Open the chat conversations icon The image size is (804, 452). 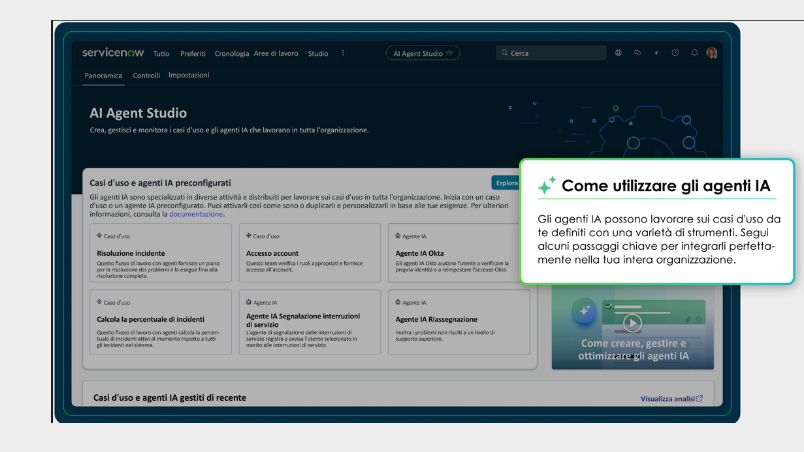637,52
